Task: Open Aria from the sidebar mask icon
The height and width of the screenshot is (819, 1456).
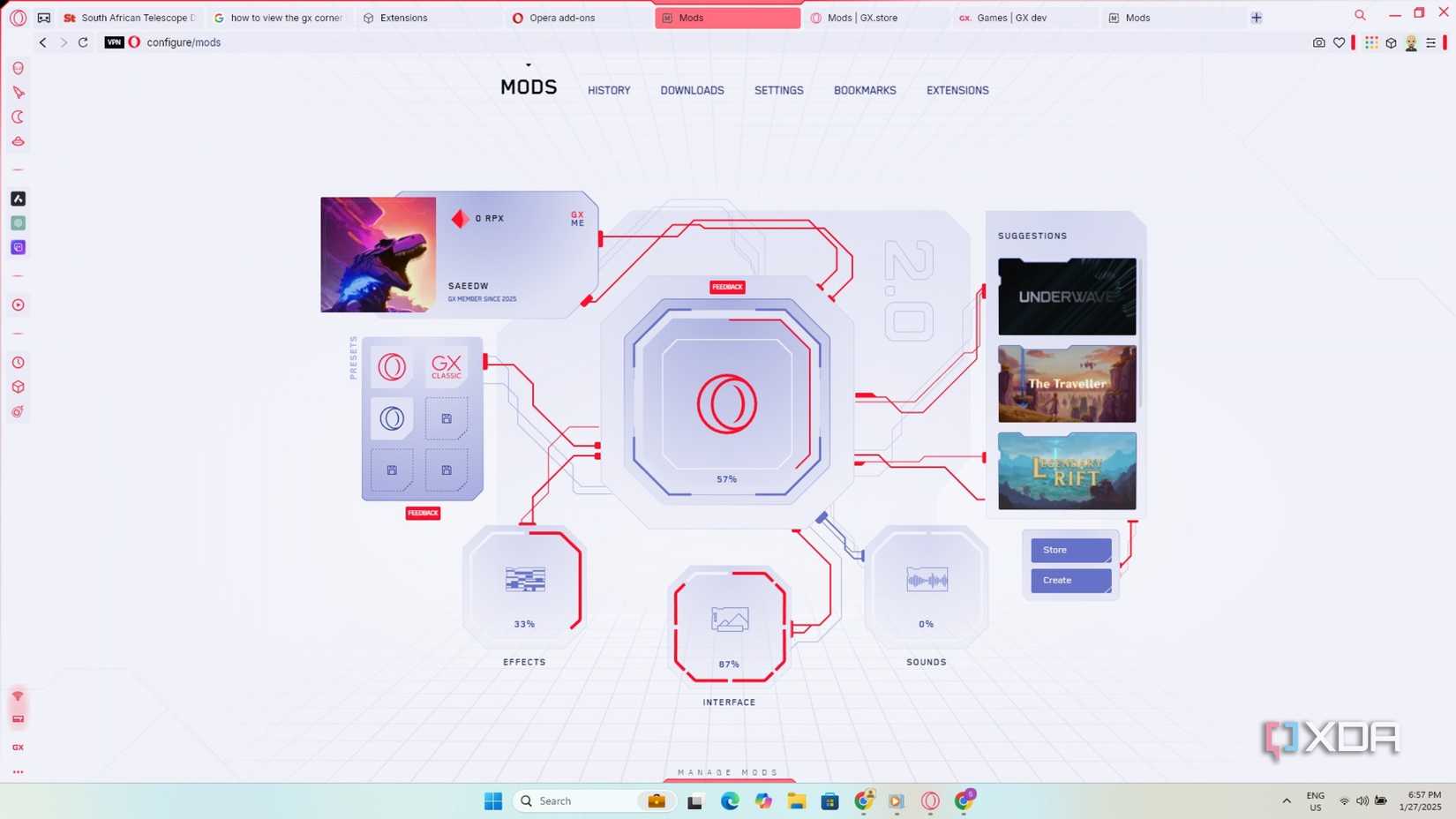Action: click(x=18, y=67)
